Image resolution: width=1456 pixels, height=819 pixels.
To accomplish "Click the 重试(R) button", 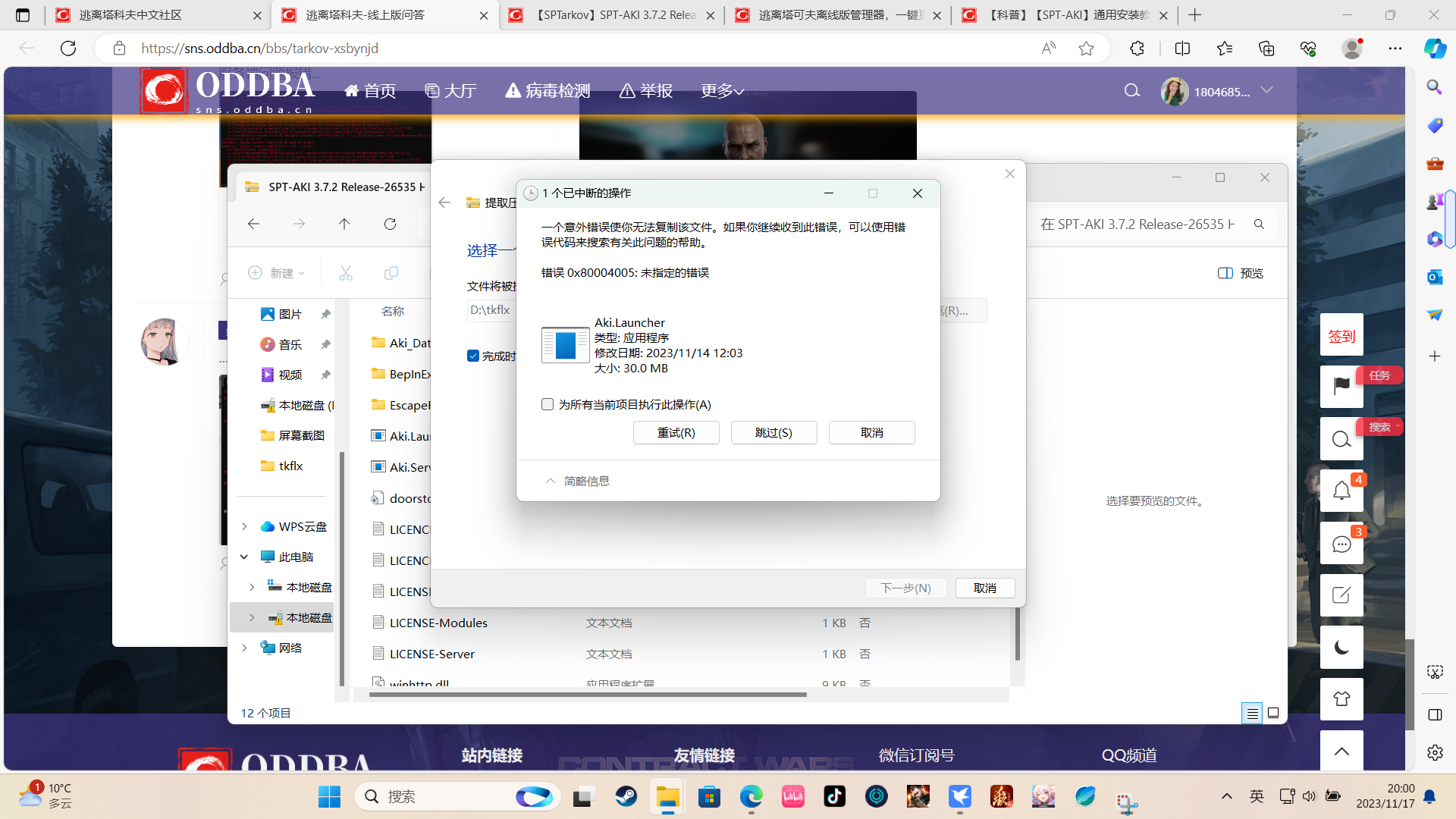I will [x=676, y=432].
